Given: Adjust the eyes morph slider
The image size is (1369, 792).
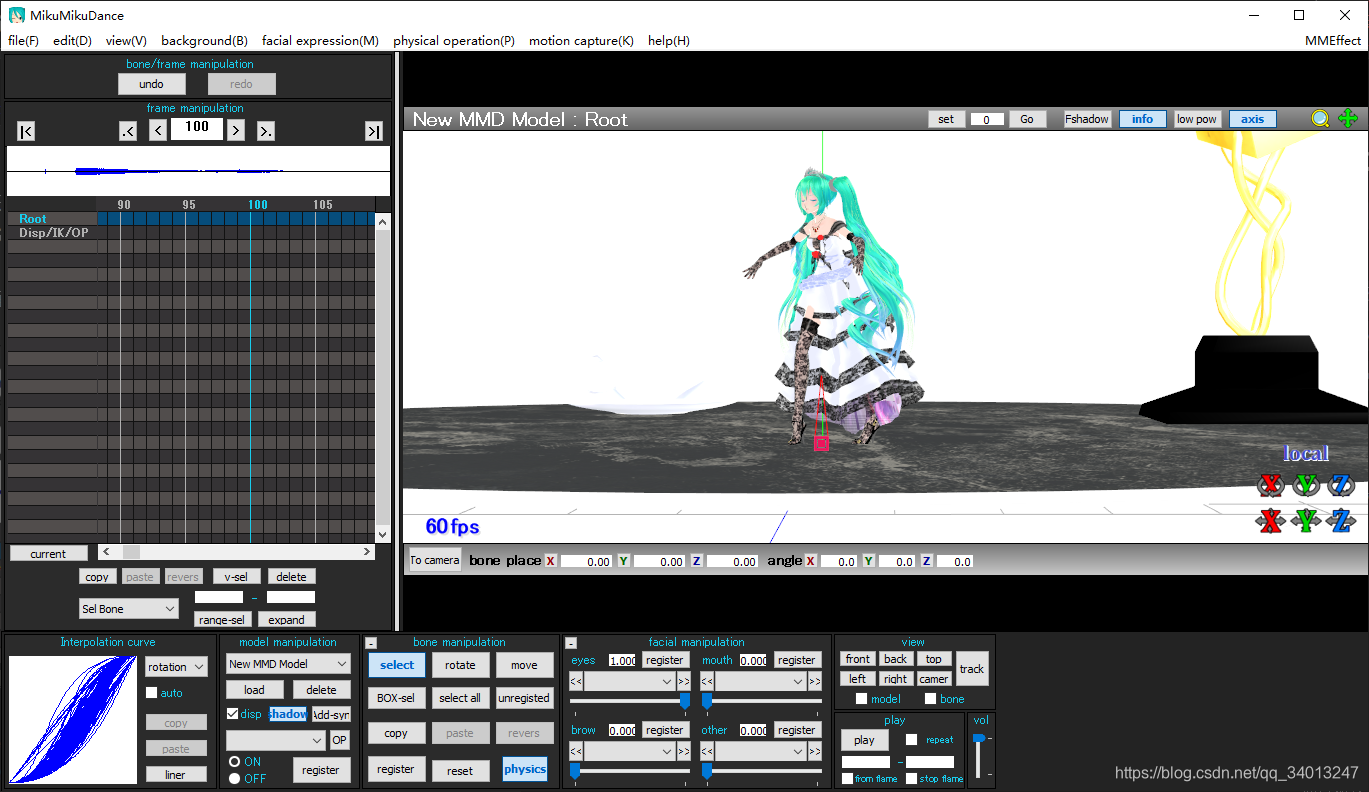Looking at the screenshot, I should (630, 701).
